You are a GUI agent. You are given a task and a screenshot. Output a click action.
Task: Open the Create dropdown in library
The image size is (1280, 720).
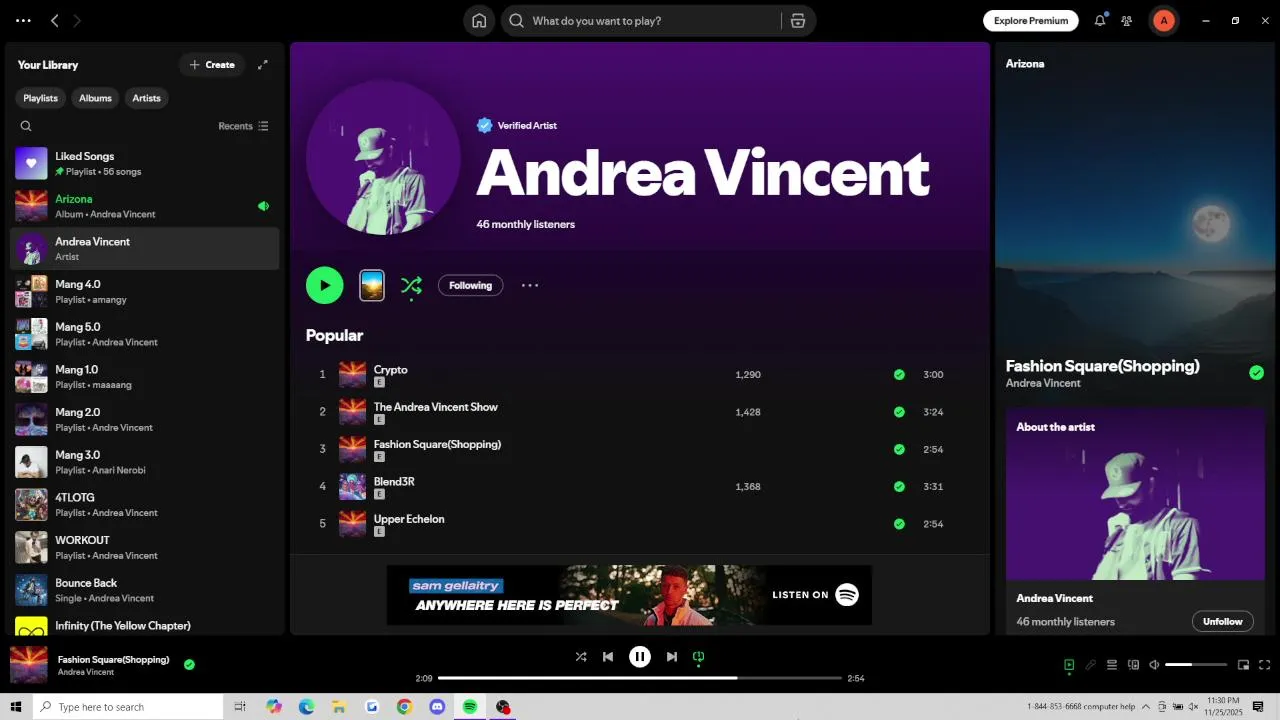point(212,65)
